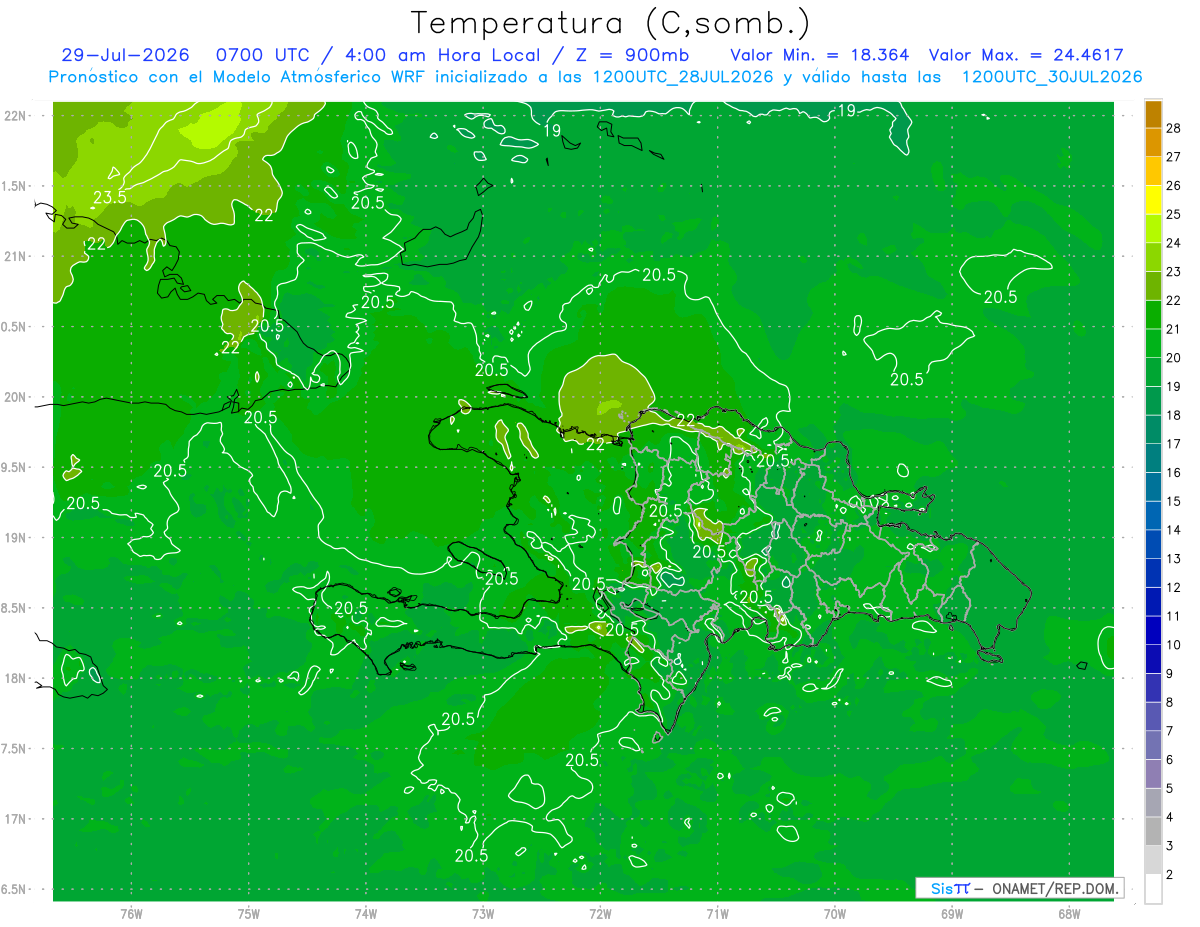Select the 1200UTC_30JUL2026 valid-until time
Image resolution: width=1200 pixels, height=927 pixels.
1052,77
